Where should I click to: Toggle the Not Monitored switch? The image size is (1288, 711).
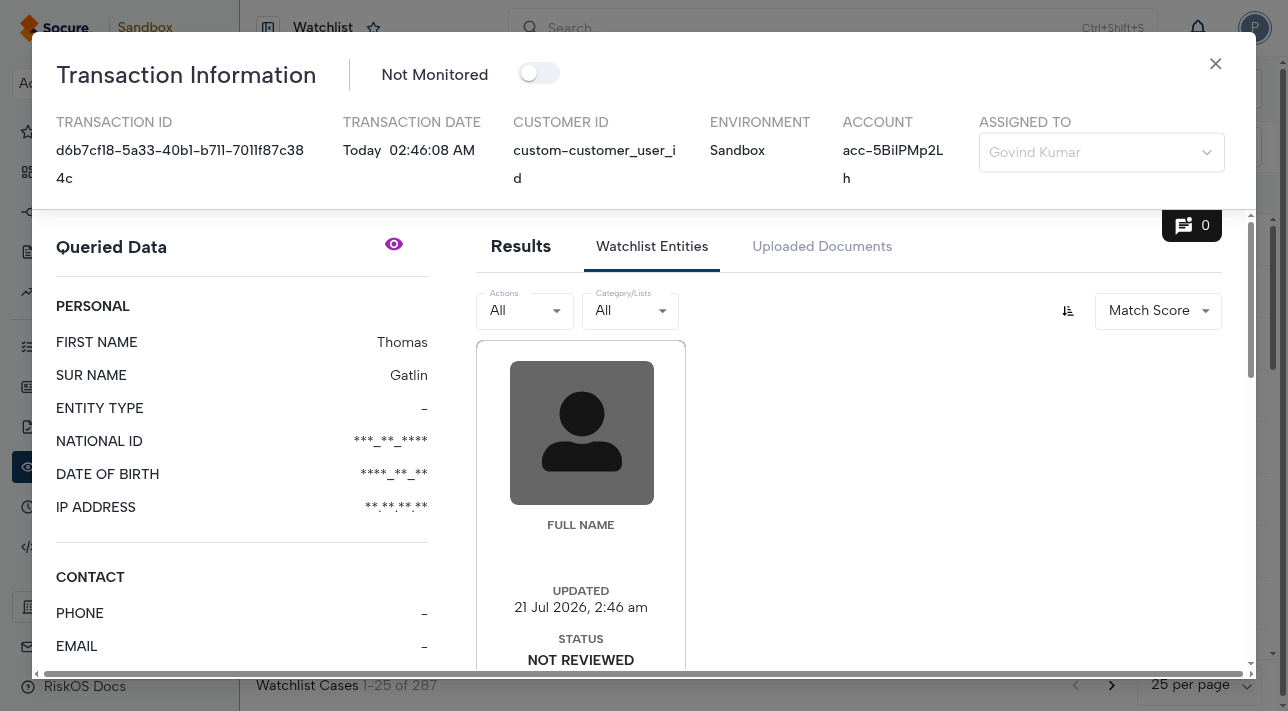(539, 73)
